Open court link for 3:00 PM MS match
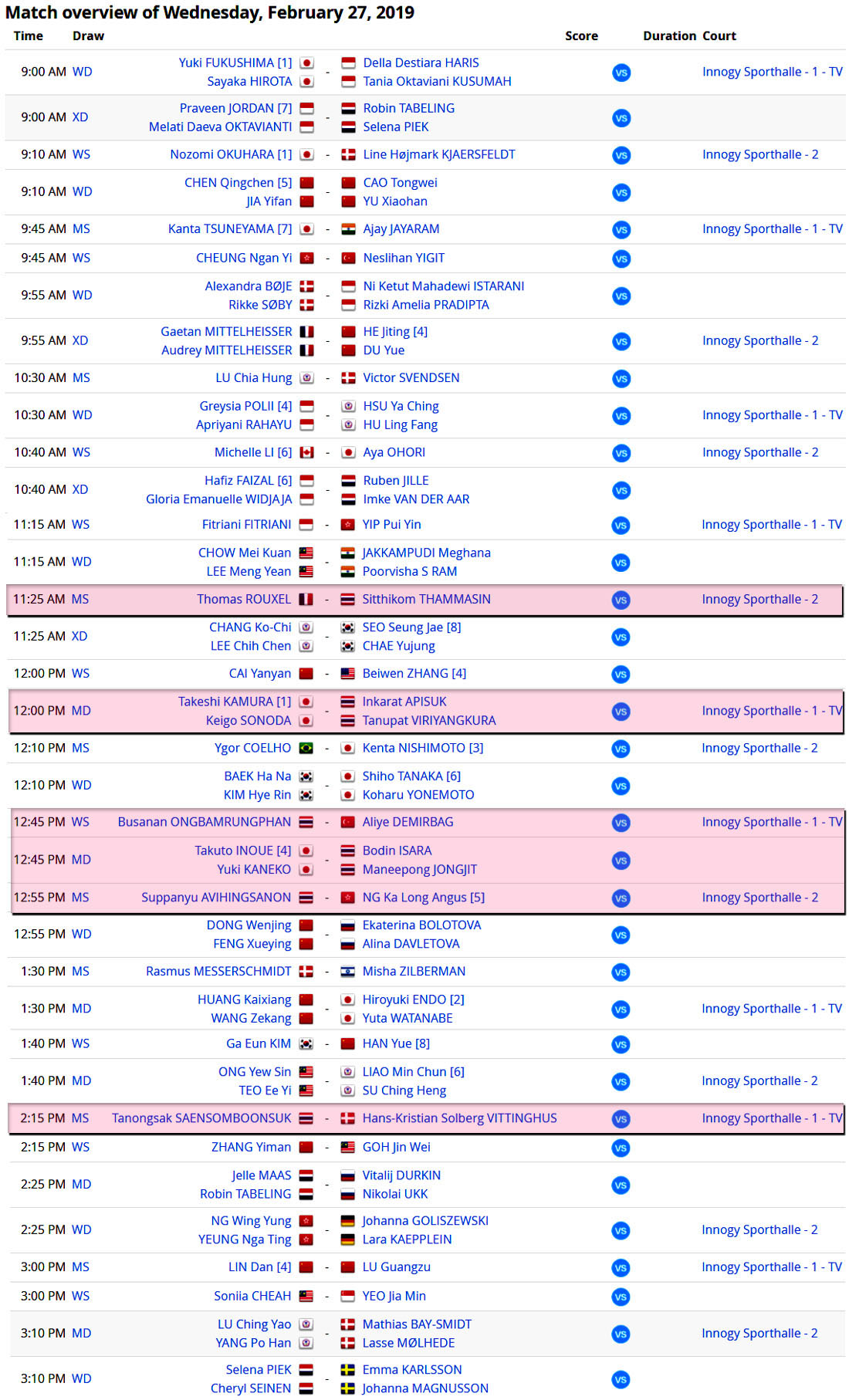 click(772, 1266)
